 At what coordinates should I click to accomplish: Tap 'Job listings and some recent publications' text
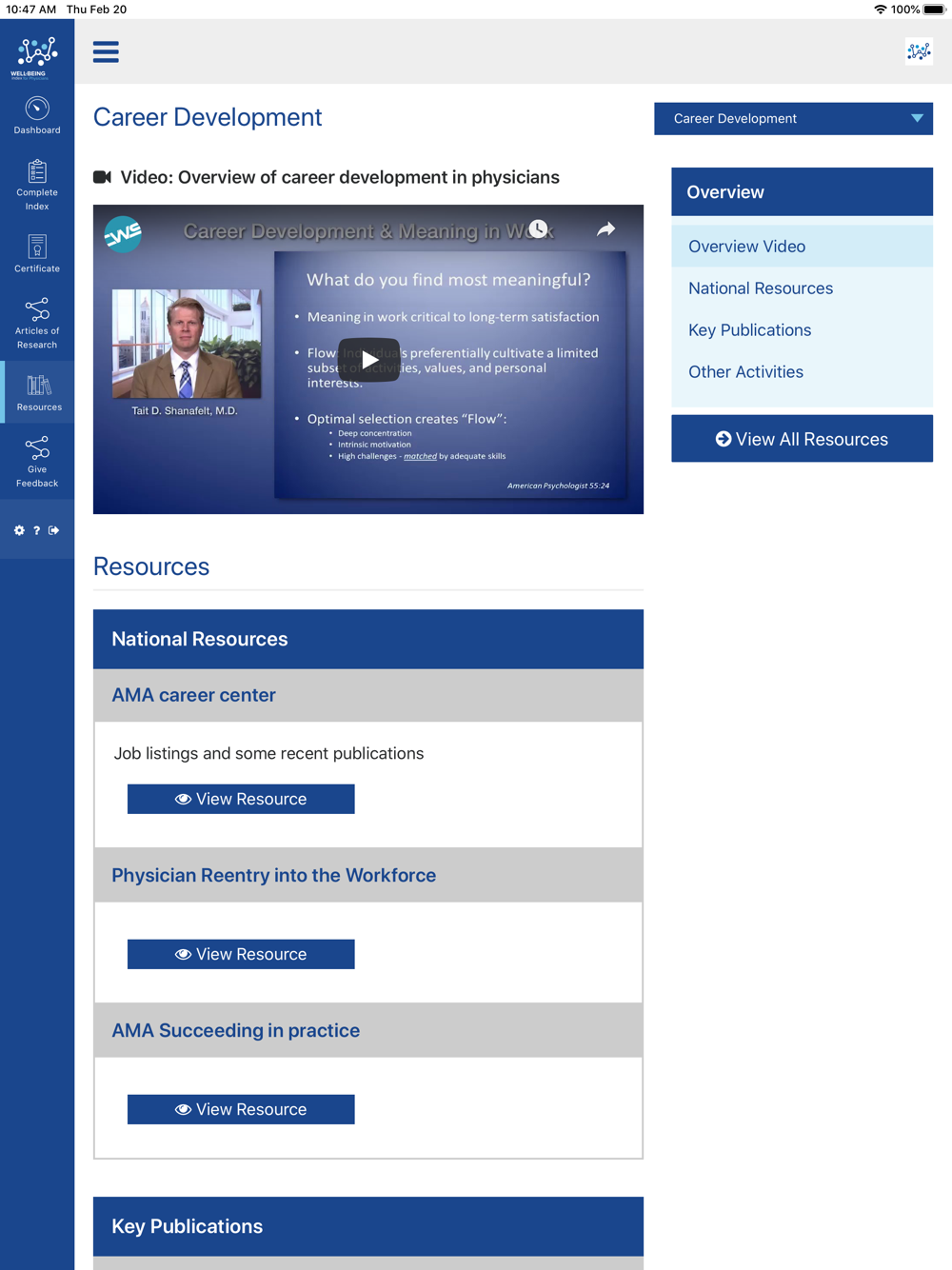[x=268, y=753]
